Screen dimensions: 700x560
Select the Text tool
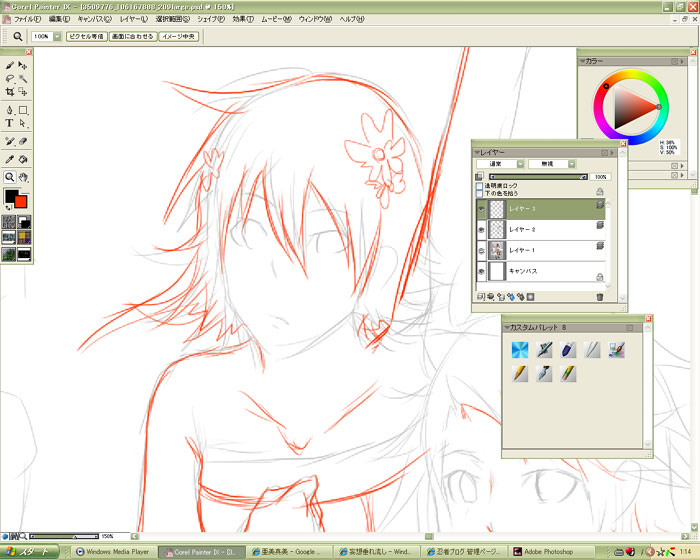(x=10, y=123)
